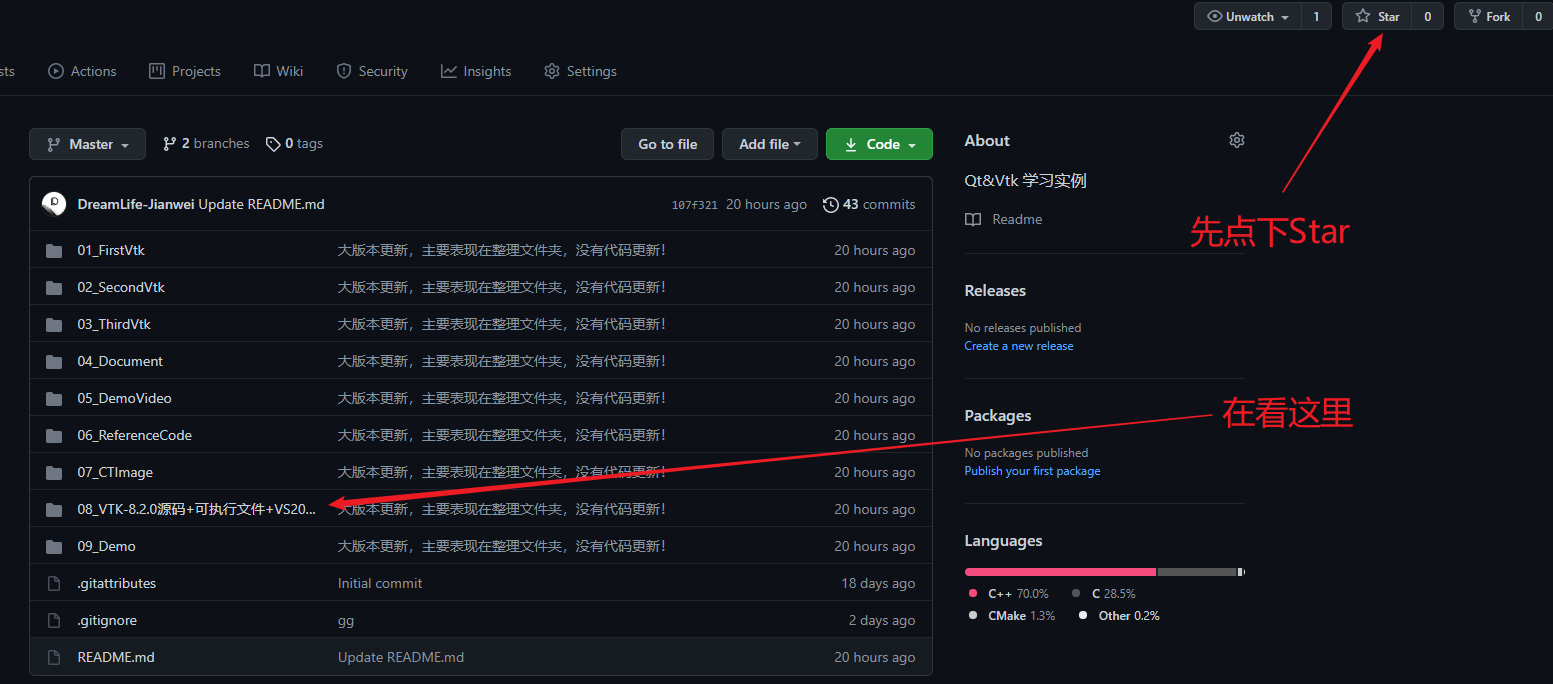Click the Go to file button
Viewport: 1553px width, 684px height.
667,144
